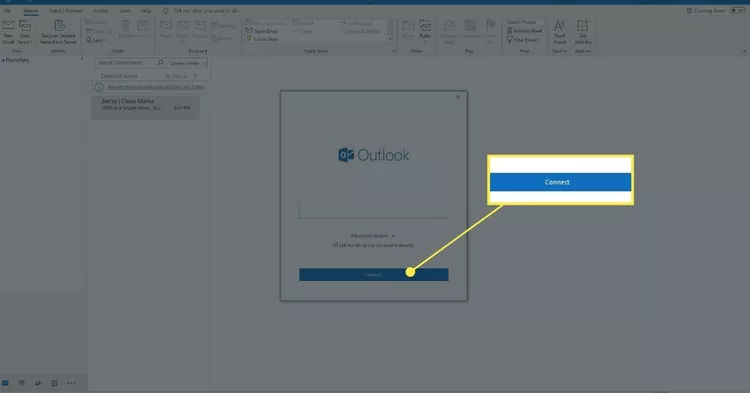
Task: Open the File tab
Action: click(x=7, y=11)
